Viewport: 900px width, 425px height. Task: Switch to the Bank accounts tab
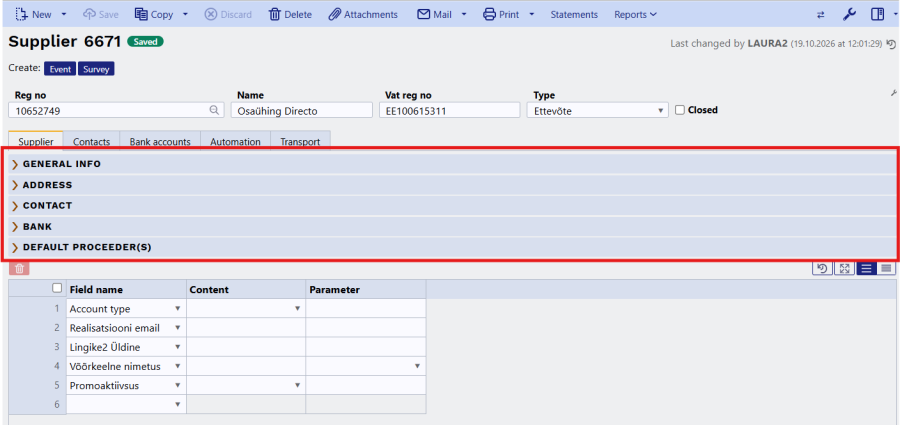(160, 141)
